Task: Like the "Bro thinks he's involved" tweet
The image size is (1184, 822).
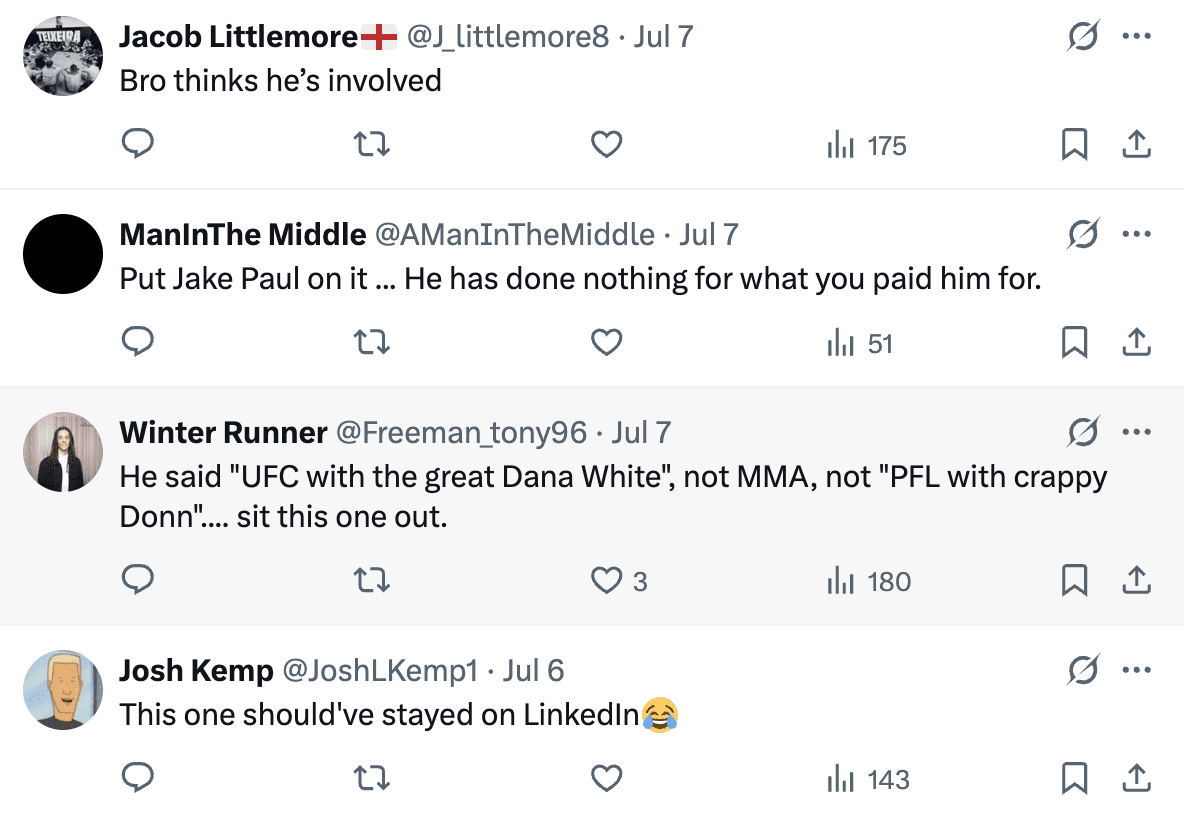Action: pos(607,146)
